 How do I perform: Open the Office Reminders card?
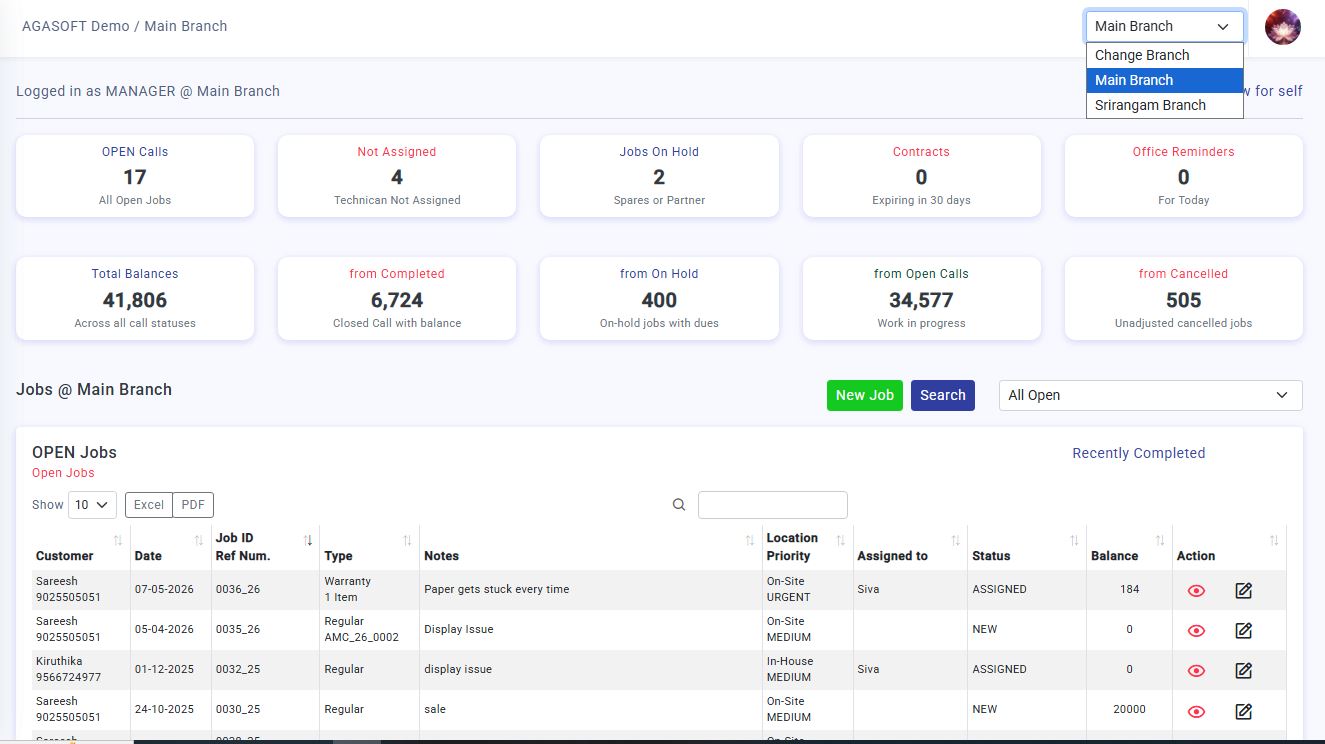[x=1183, y=176]
